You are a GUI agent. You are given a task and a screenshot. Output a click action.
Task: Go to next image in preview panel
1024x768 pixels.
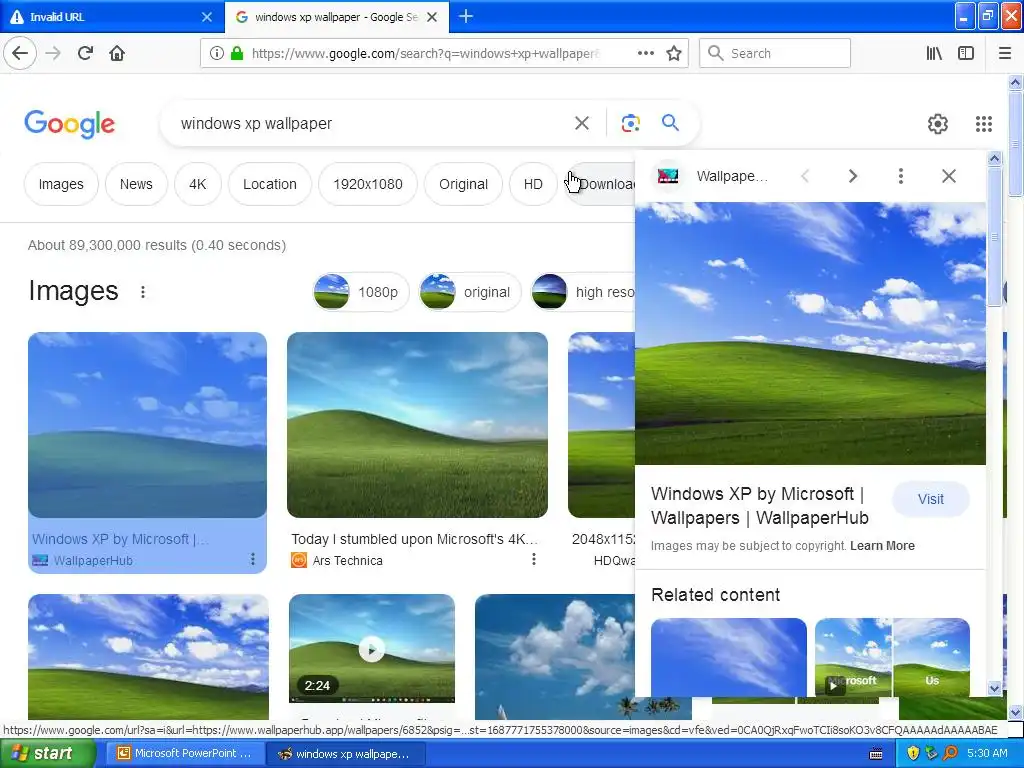point(852,176)
